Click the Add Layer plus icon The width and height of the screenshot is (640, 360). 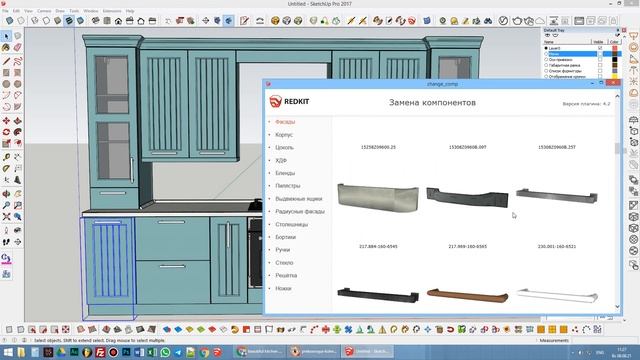point(548,36)
